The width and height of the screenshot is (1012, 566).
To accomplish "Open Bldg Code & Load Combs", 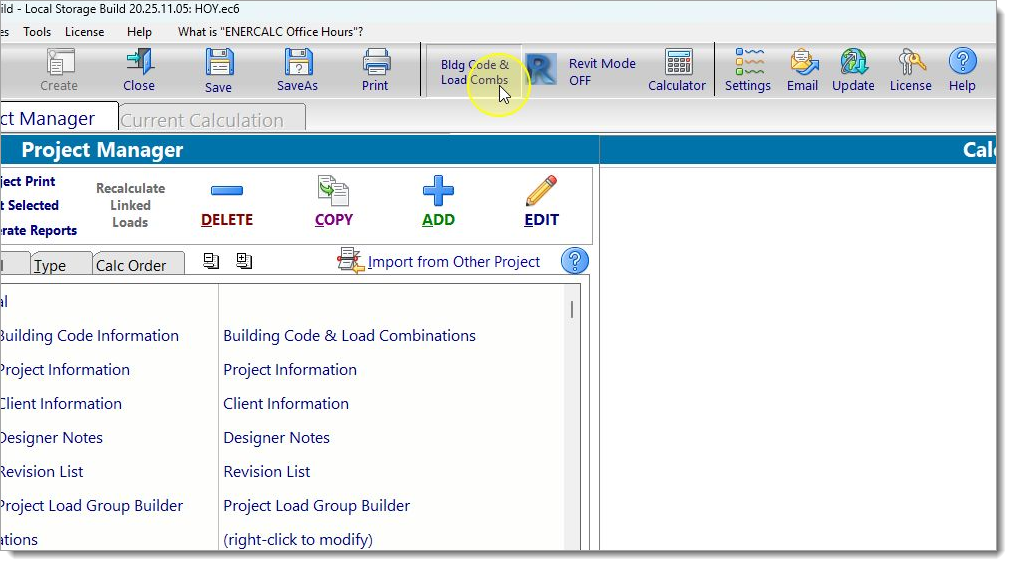I will (x=474, y=72).
